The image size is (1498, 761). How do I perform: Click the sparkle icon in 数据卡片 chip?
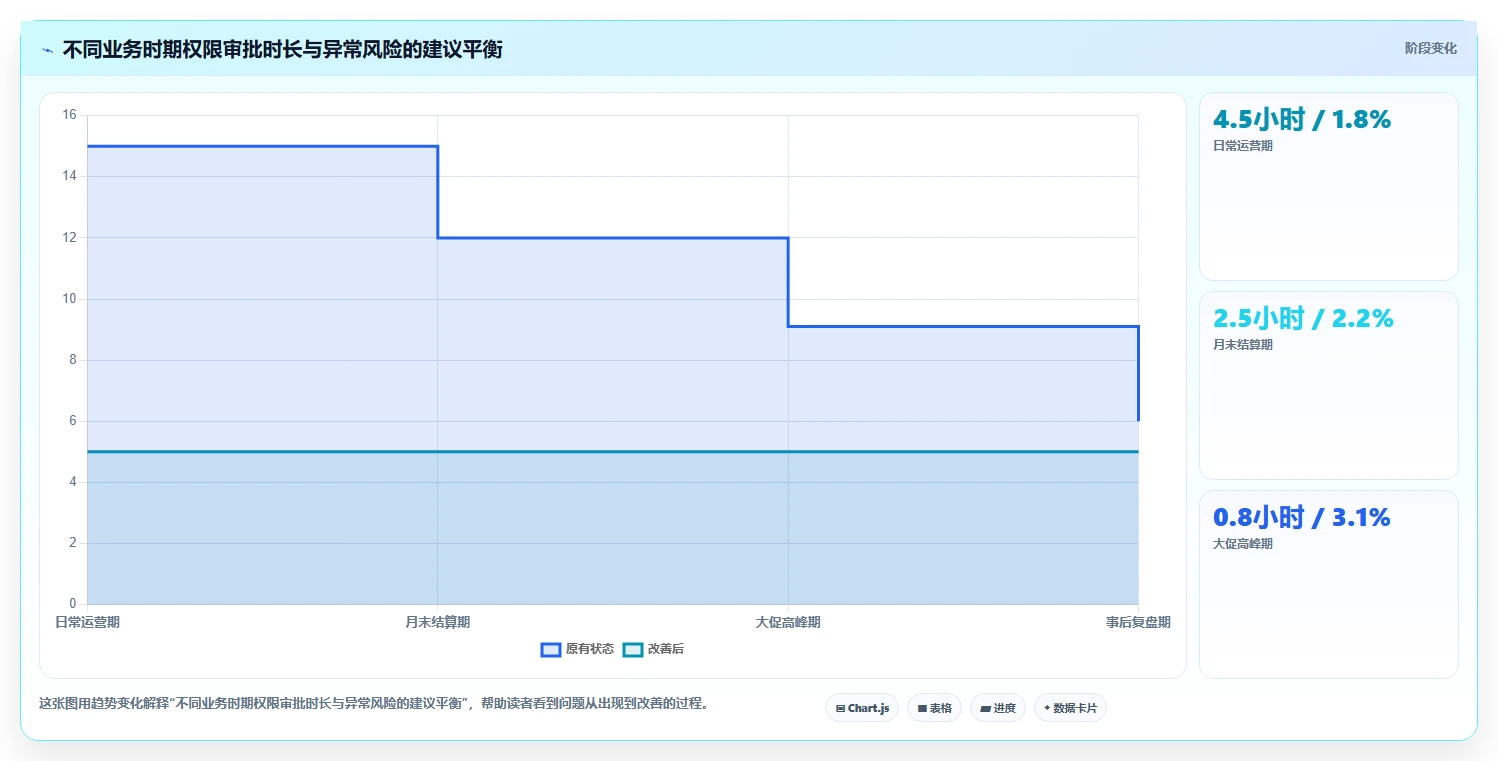click(1047, 708)
